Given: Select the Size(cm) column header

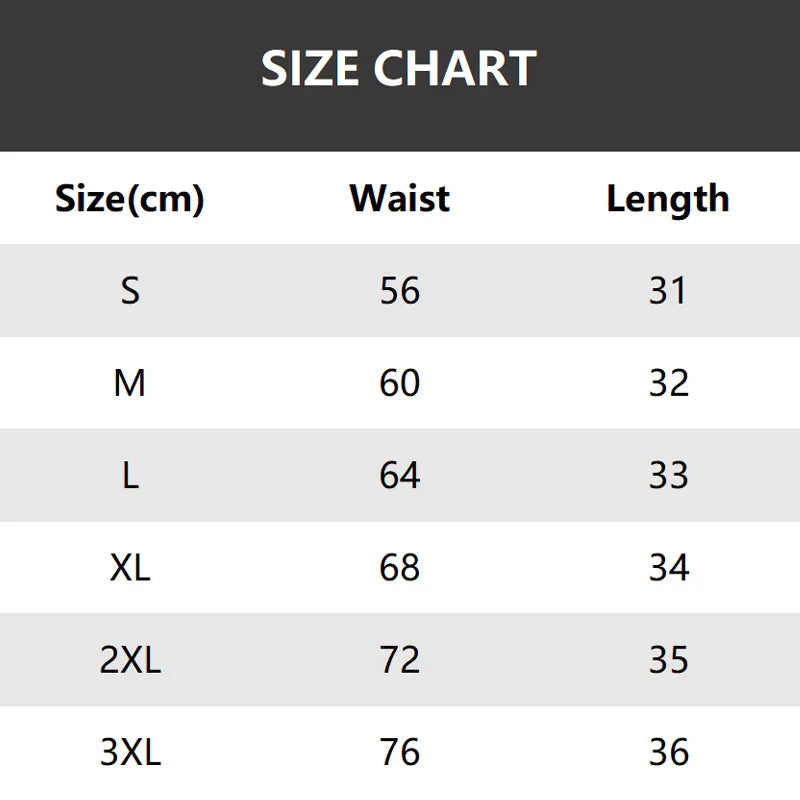Looking at the screenshot, I should click(130, 198).
